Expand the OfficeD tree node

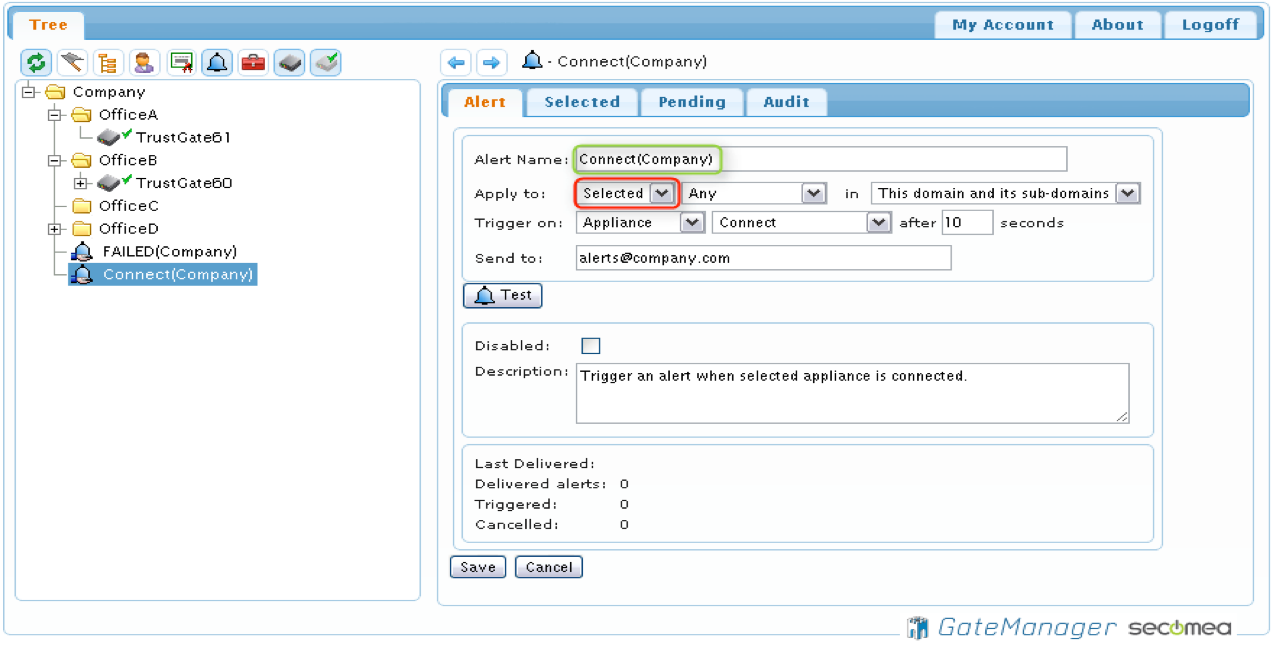coord(55,229)
